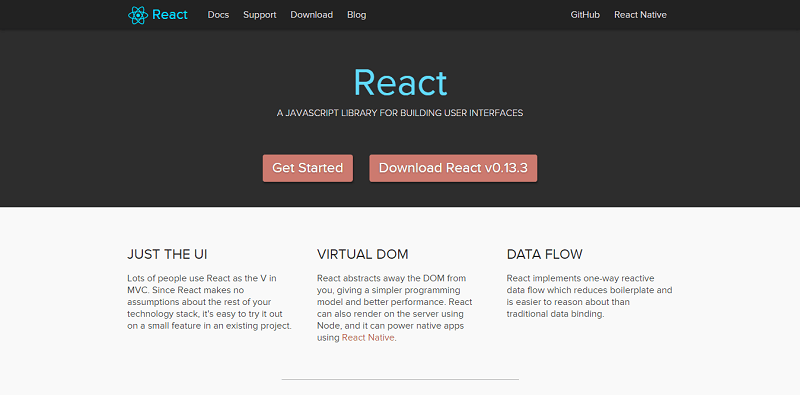Click paragraph starting 'React abstracts away the DOM'
This screenshot has width=800, height=395.
(x=394, y=308)
